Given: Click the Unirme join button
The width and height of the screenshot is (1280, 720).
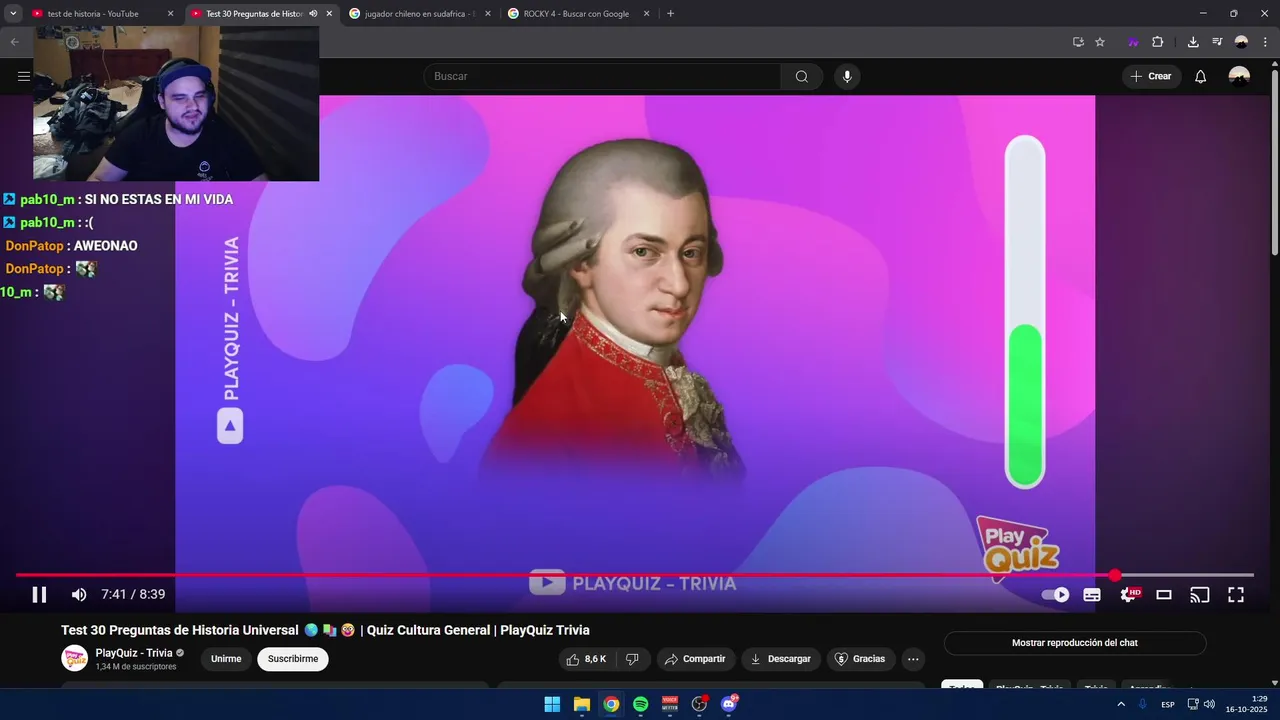Looking at the screenshot, I should [226, 659].
